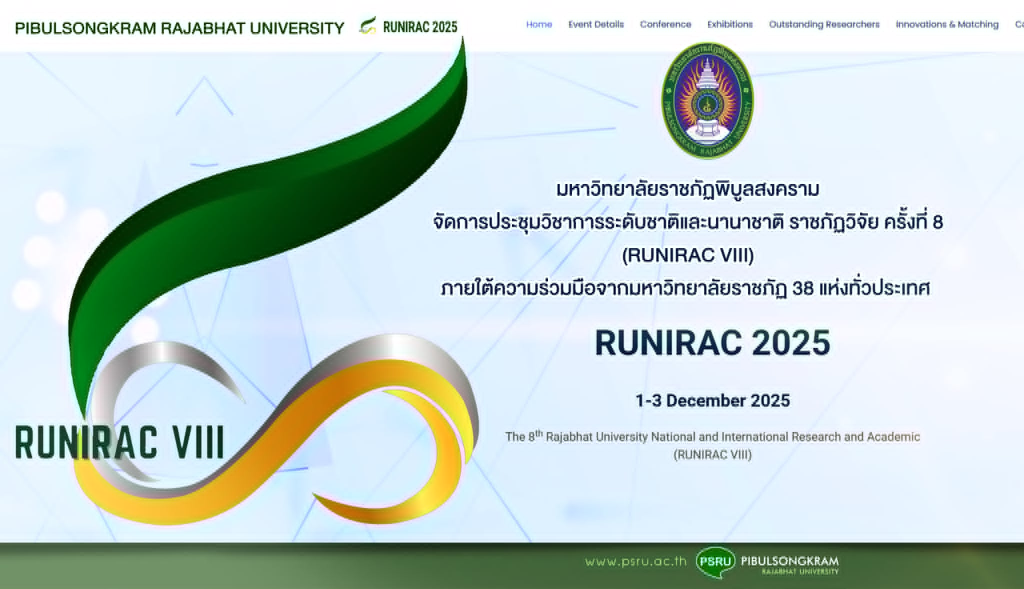Screen dimensions: 1024x589
Task: Click the 1-3 December 2025 date text
Action: [x=712, y=400]
